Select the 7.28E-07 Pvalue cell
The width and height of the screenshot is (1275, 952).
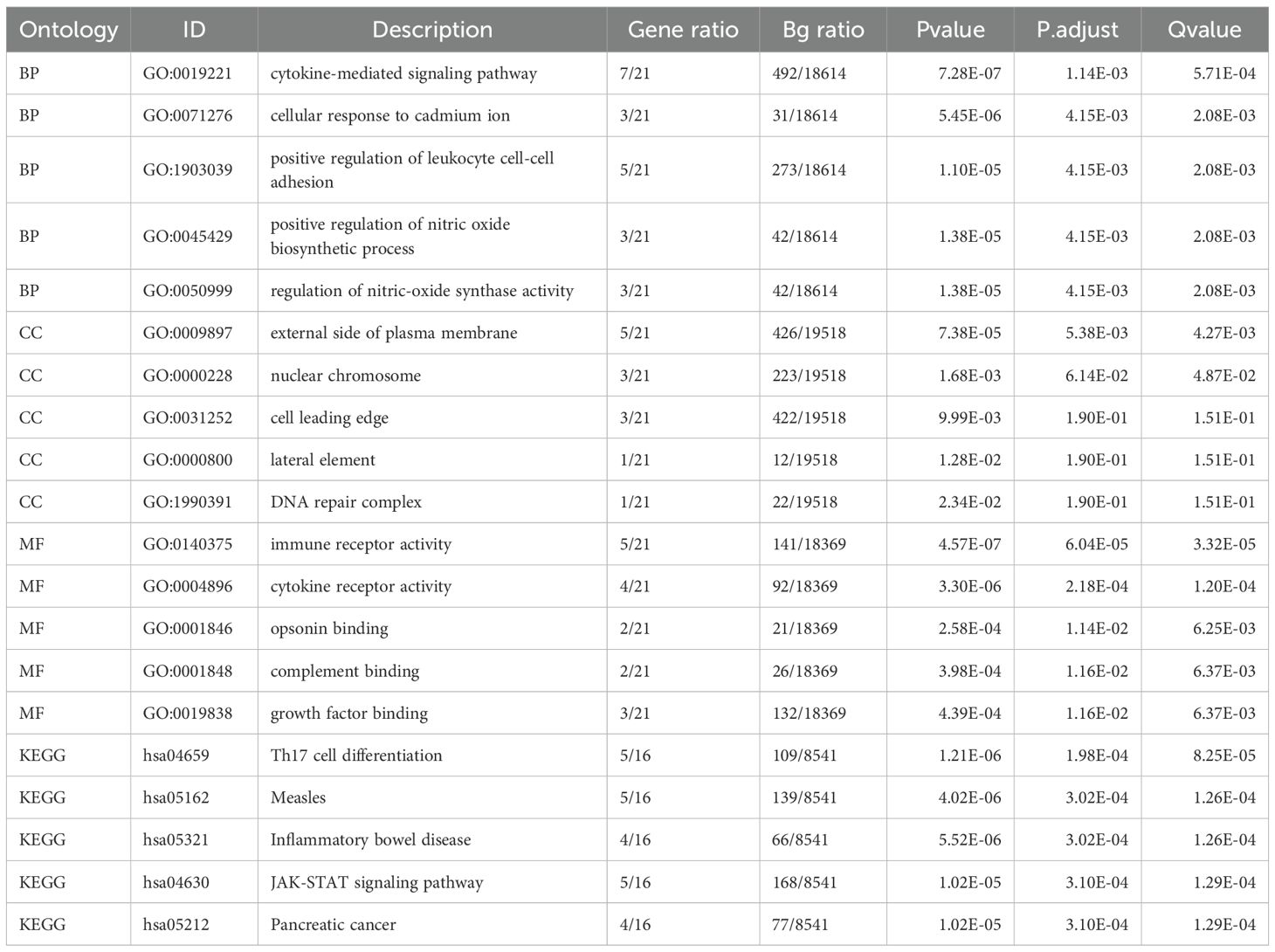[x=969, y=73]
